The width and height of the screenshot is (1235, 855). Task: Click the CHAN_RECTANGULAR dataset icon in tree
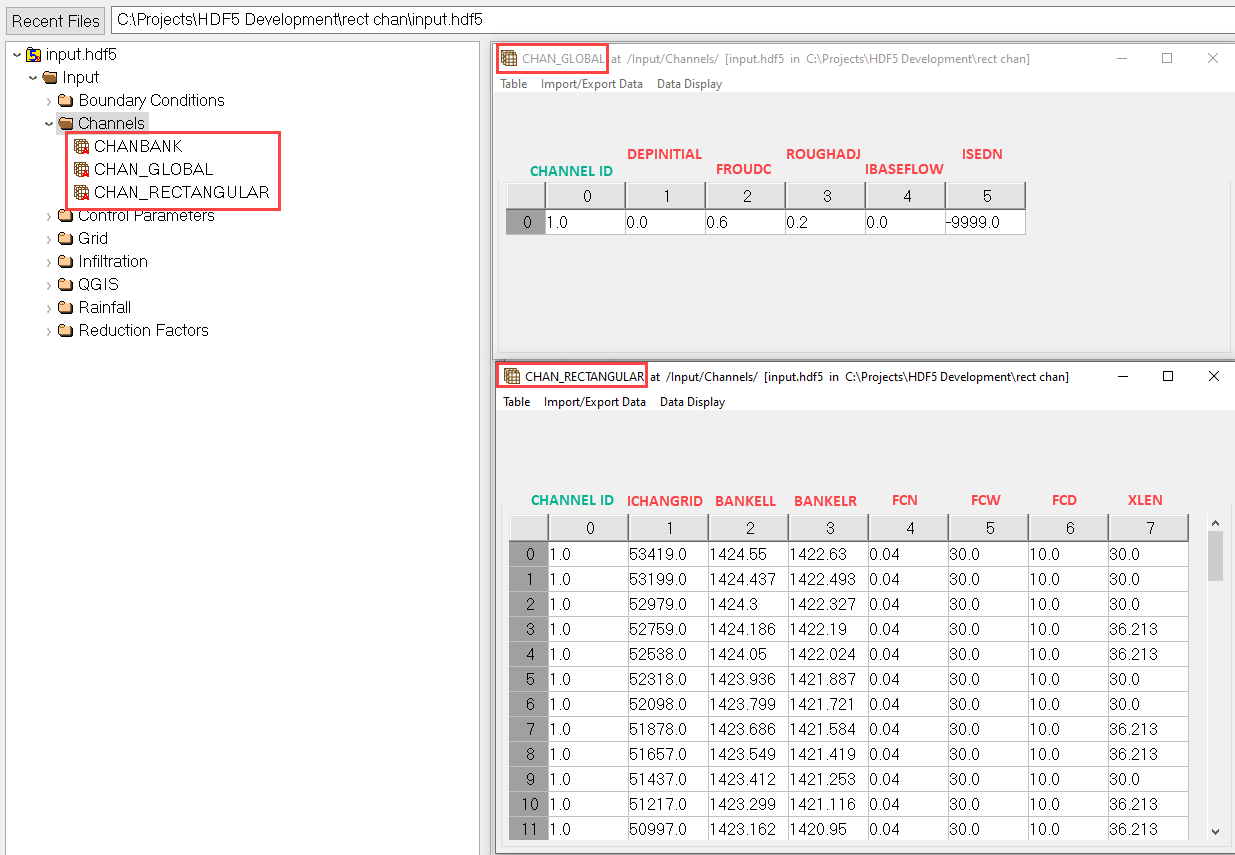pos(82,193)
